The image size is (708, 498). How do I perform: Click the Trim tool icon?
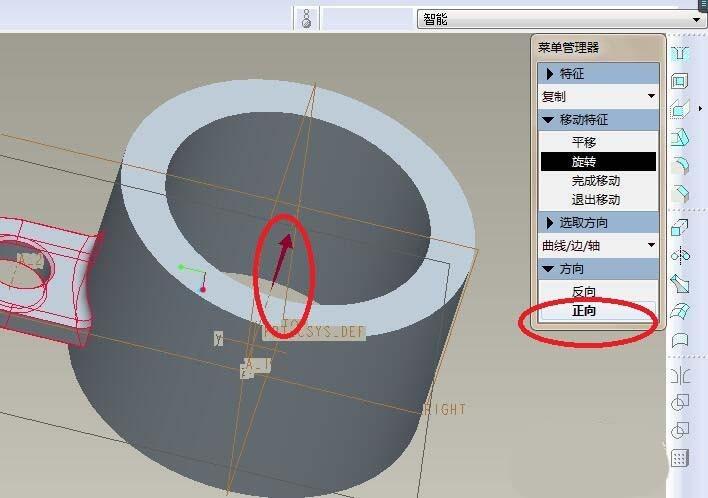[x=680, y=430]
